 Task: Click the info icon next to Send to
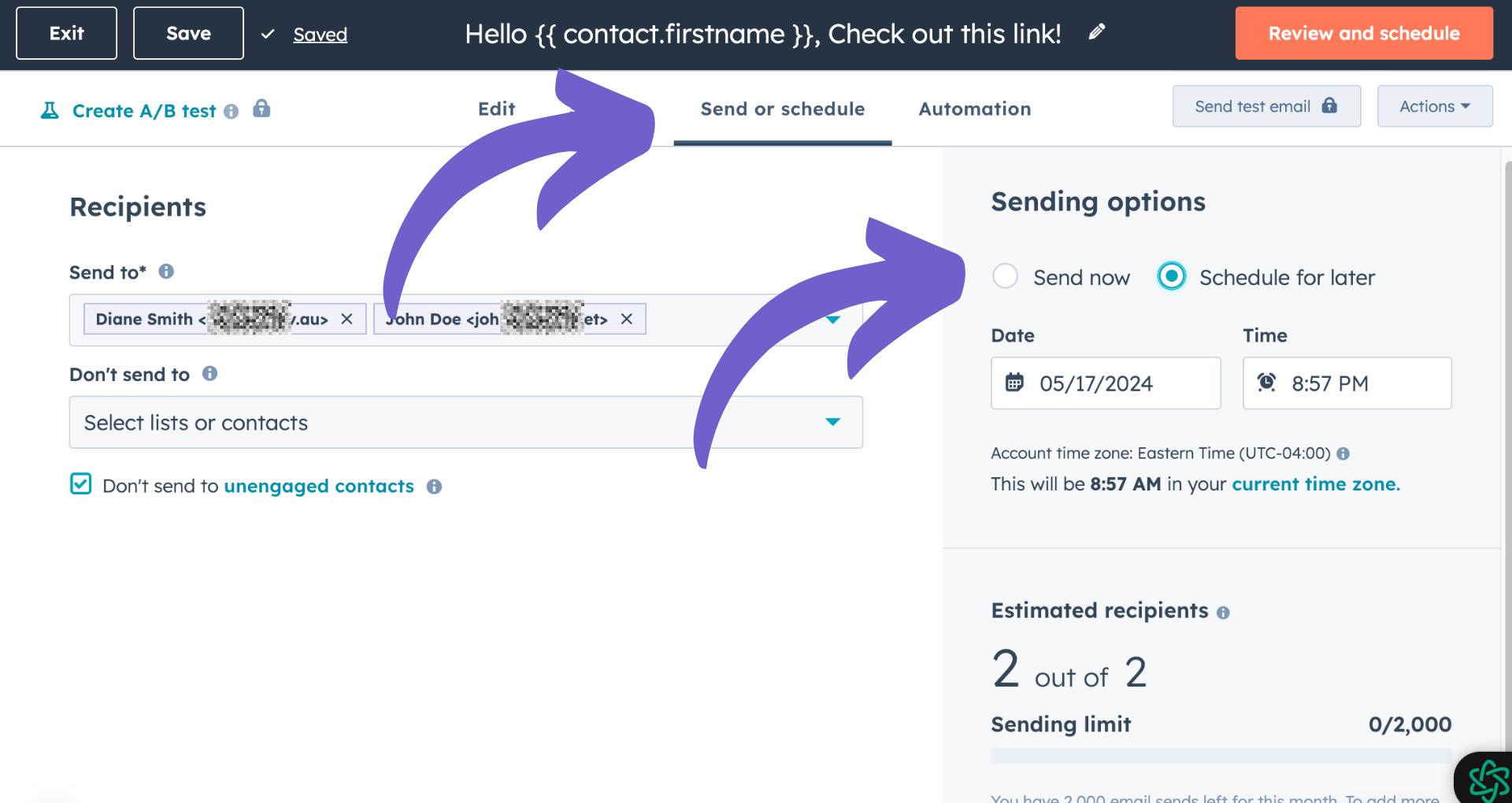(166, 272)
